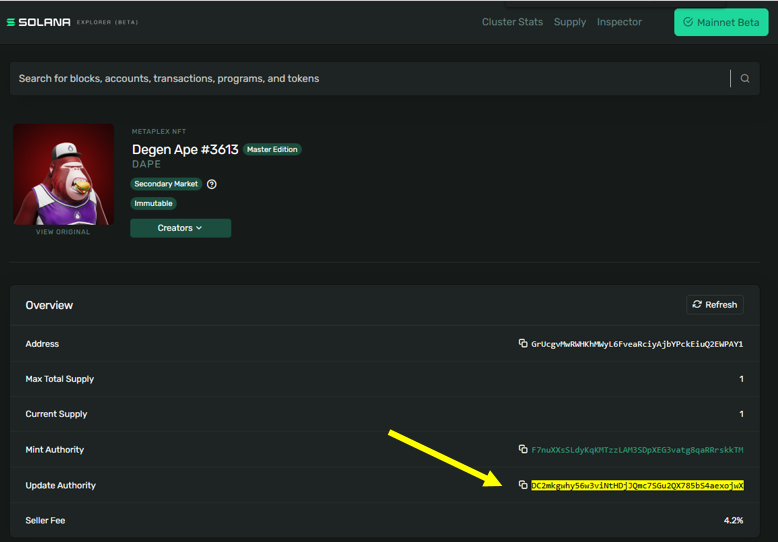778x542 pixels.
Task: Click the Secondary Market help question icon
Action: point(212,184)
